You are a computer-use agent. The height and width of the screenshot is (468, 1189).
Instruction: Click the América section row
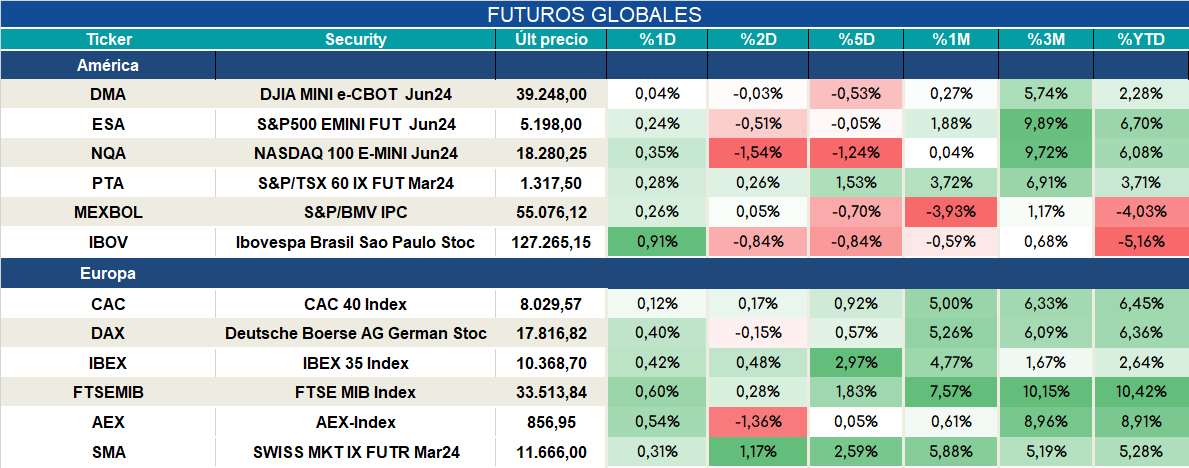tap(594, 65)
